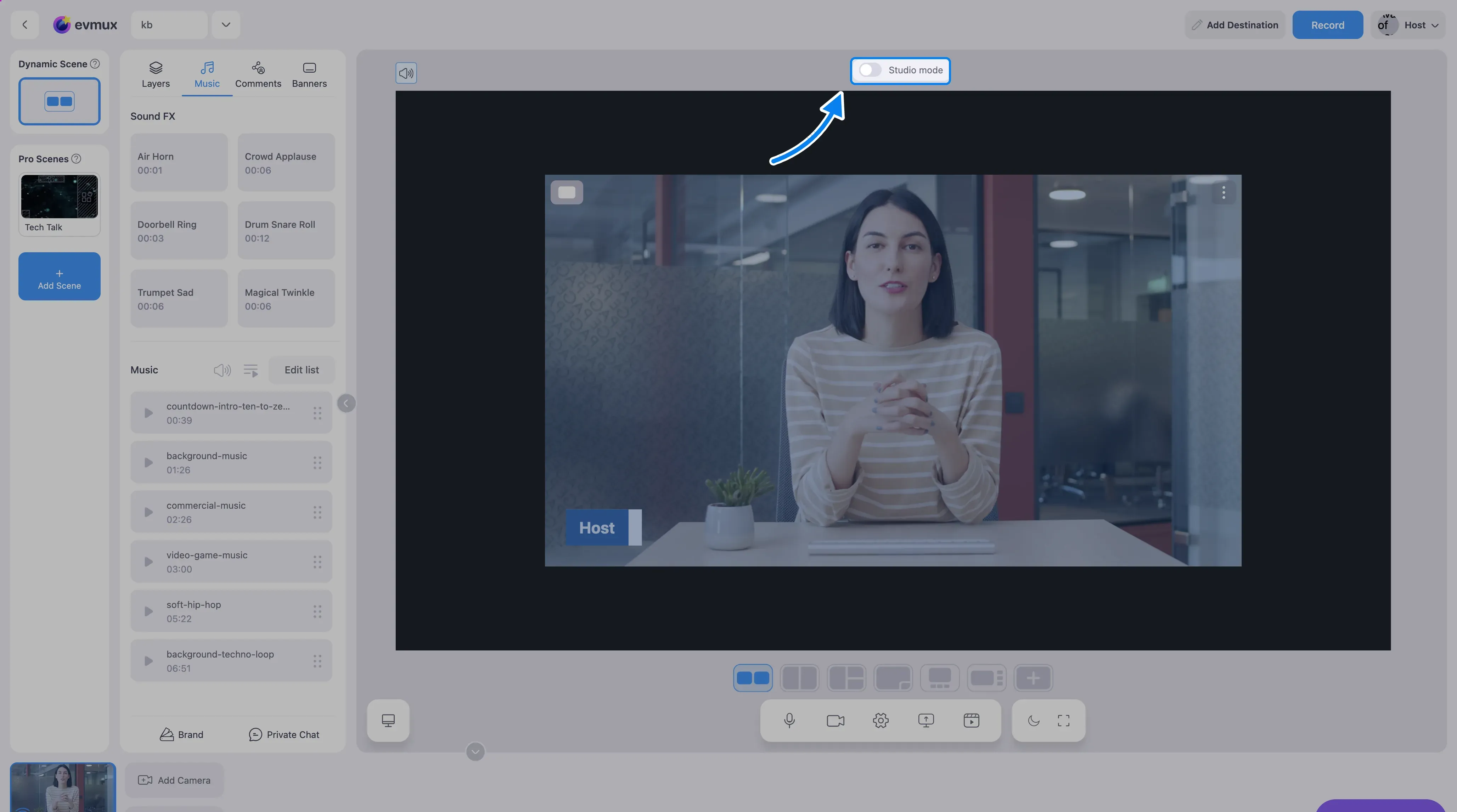Enter fullscreen with the expand icon
1457x812 pixels.
1063,720
